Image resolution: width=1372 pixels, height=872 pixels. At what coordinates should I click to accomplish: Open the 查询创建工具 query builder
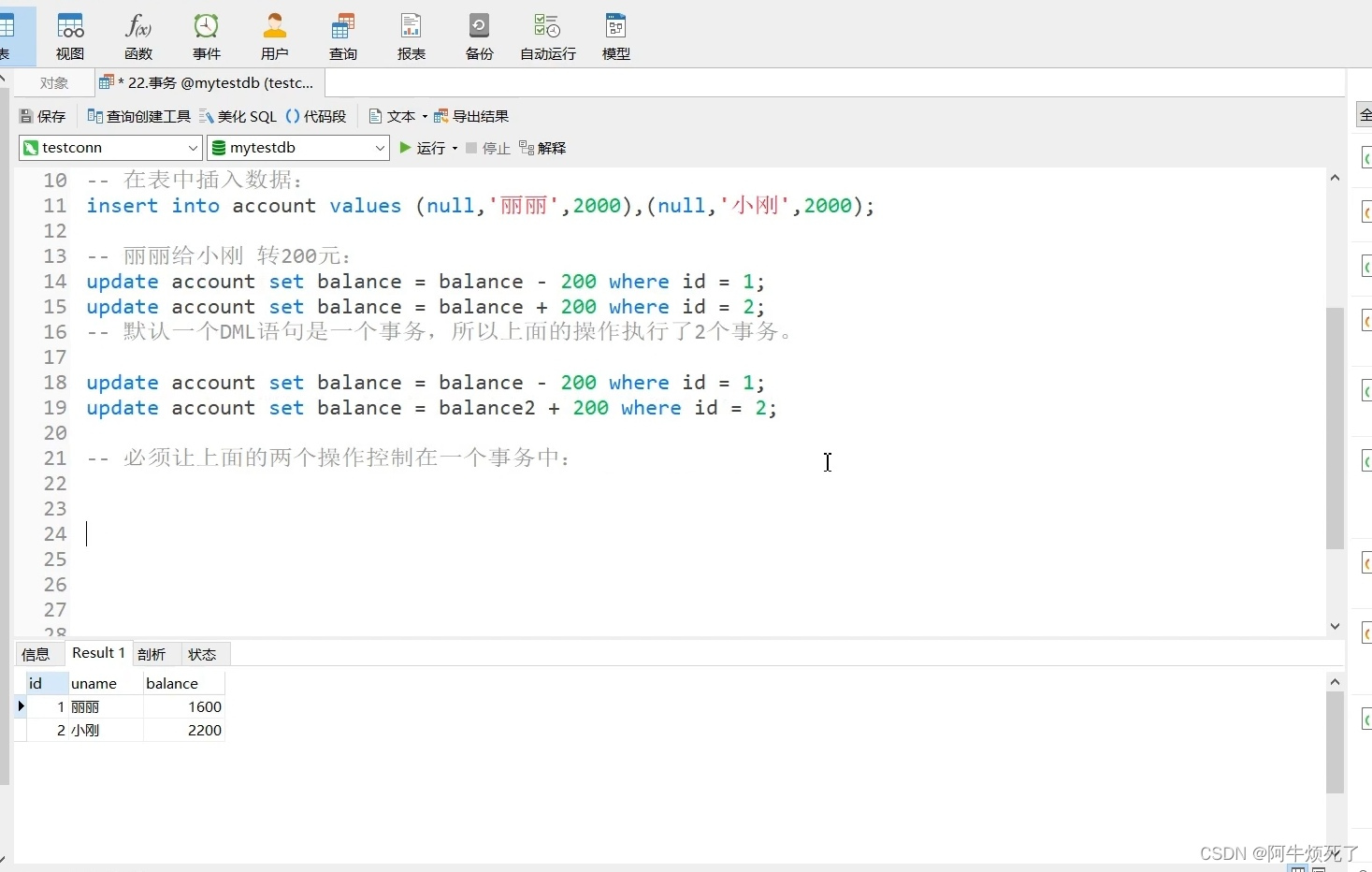point(138,116)
